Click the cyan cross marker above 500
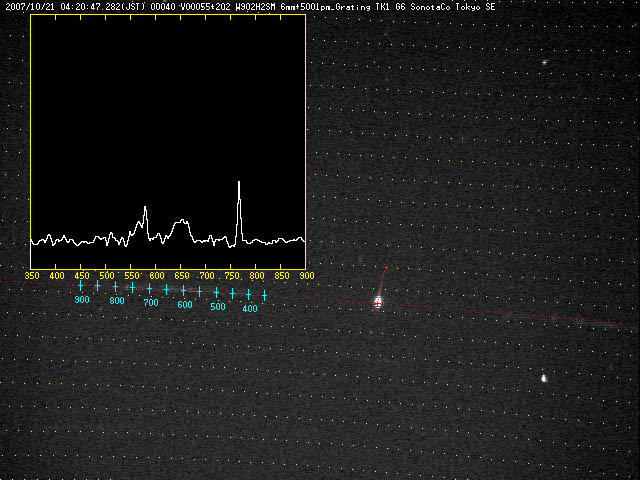 [216, 293]
